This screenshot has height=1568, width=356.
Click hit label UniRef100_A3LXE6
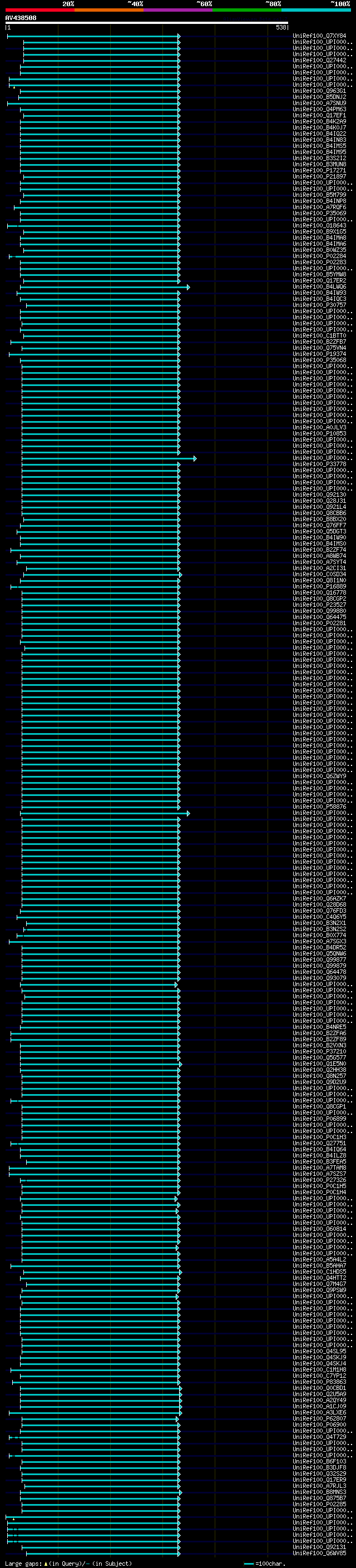[319, 1412]
